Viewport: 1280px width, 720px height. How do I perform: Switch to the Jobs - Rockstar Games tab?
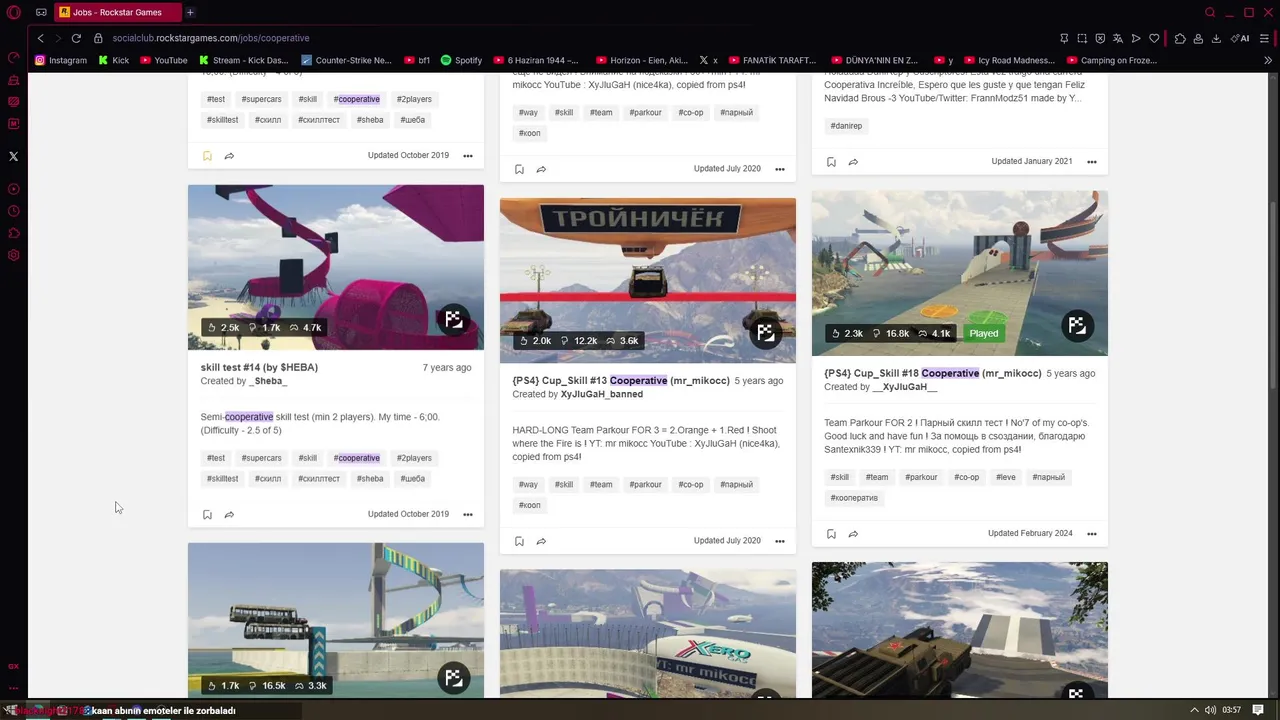pyautogui.click(x=117, y=12)
